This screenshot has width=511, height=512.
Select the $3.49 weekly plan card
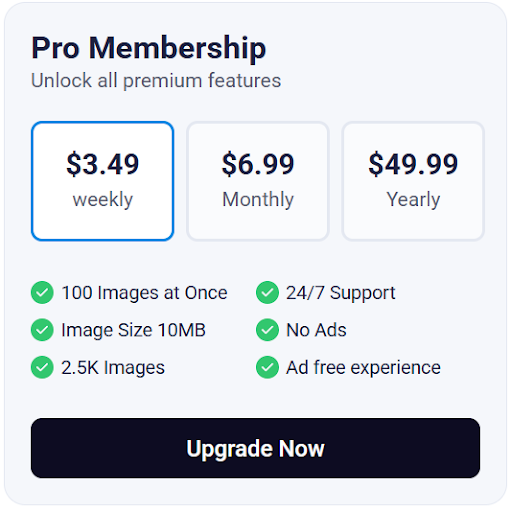[102, 181]
